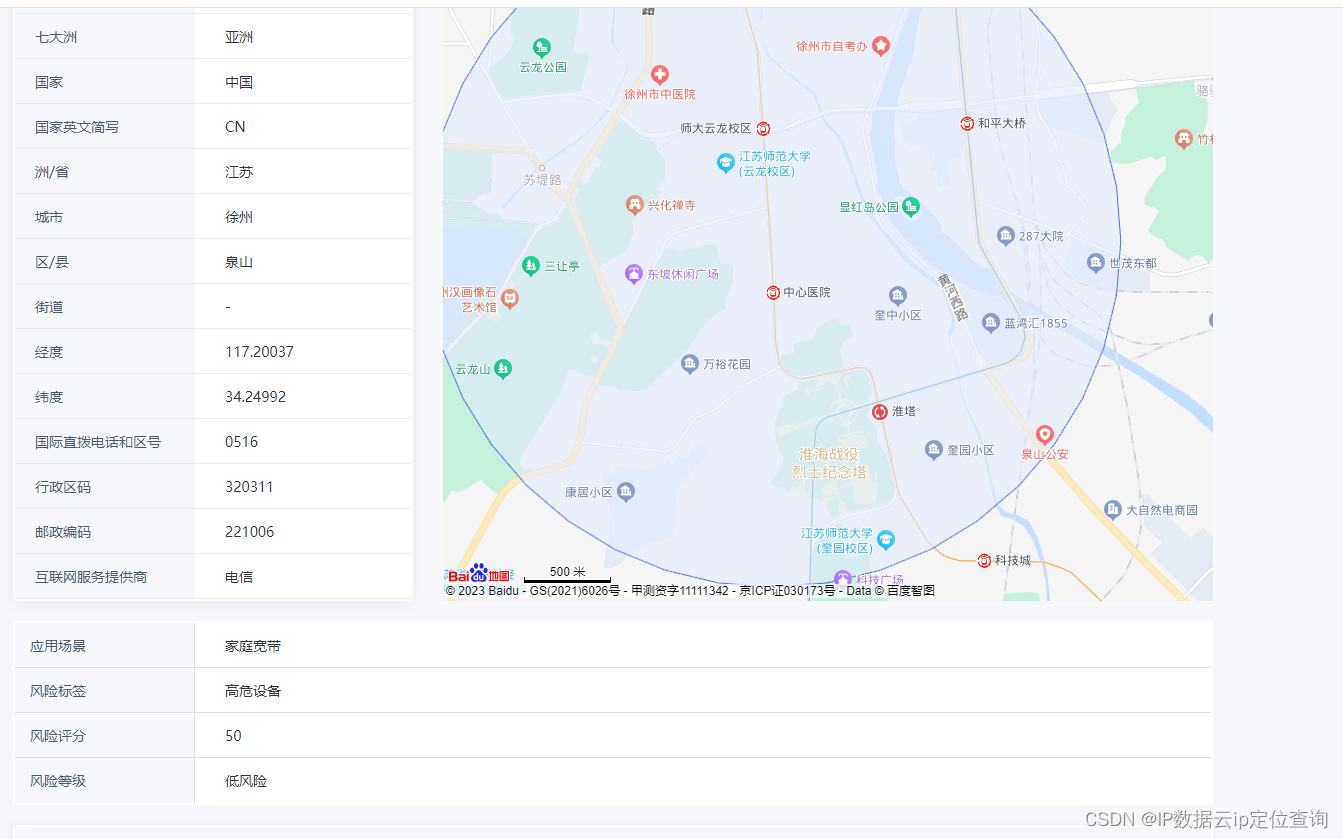This screenshot has width=1343, height=839.
Task: Select the 泉山 district value
Action: tap(239, 262)
